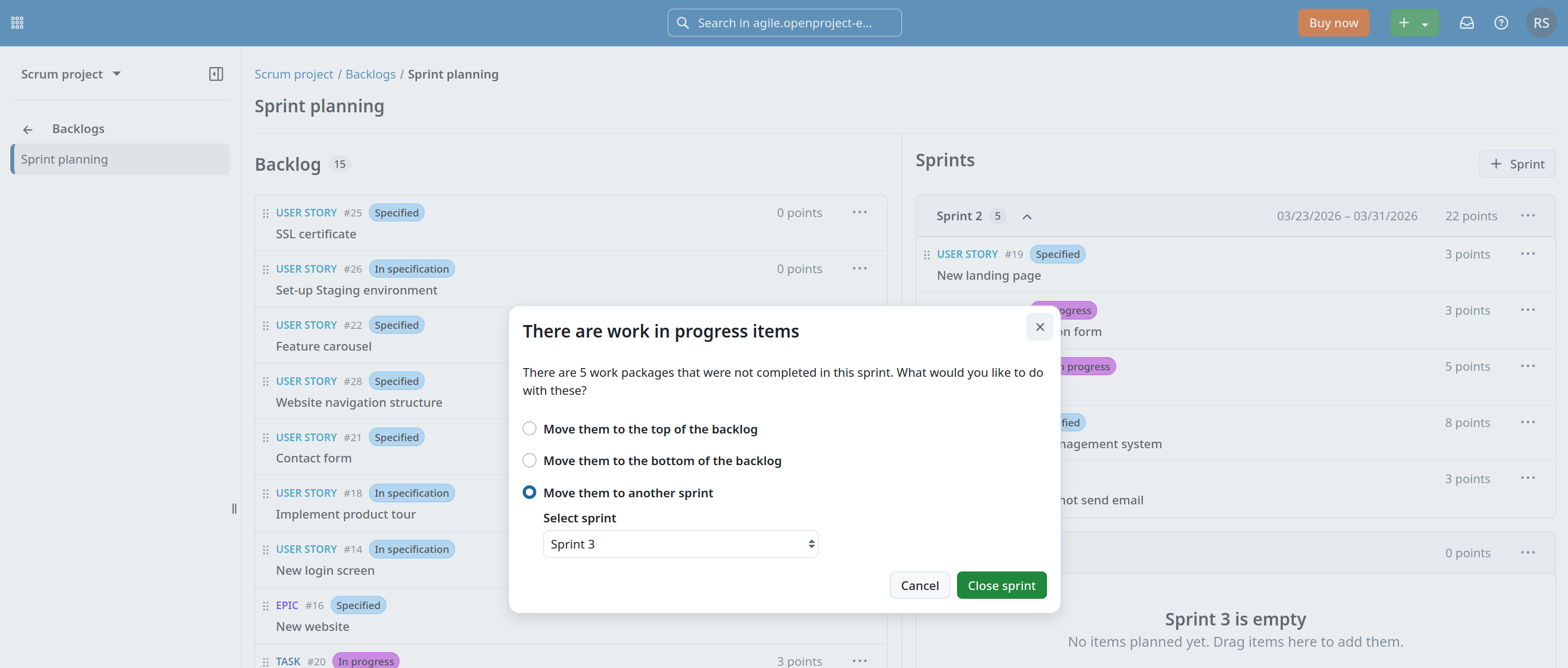Open Backlogs from the breadcrumb
The image size is (1568, 668).
[370, 74]
